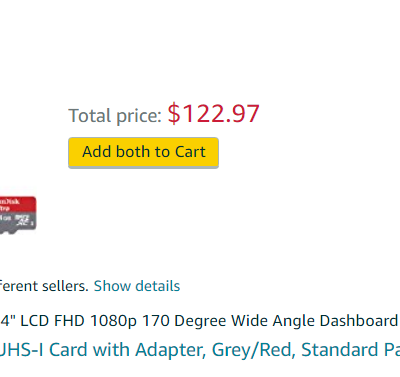The image size is (400, 377).
Task: Click the 'UHS-I' text at the link start
Action: click(x=21, y=350)
